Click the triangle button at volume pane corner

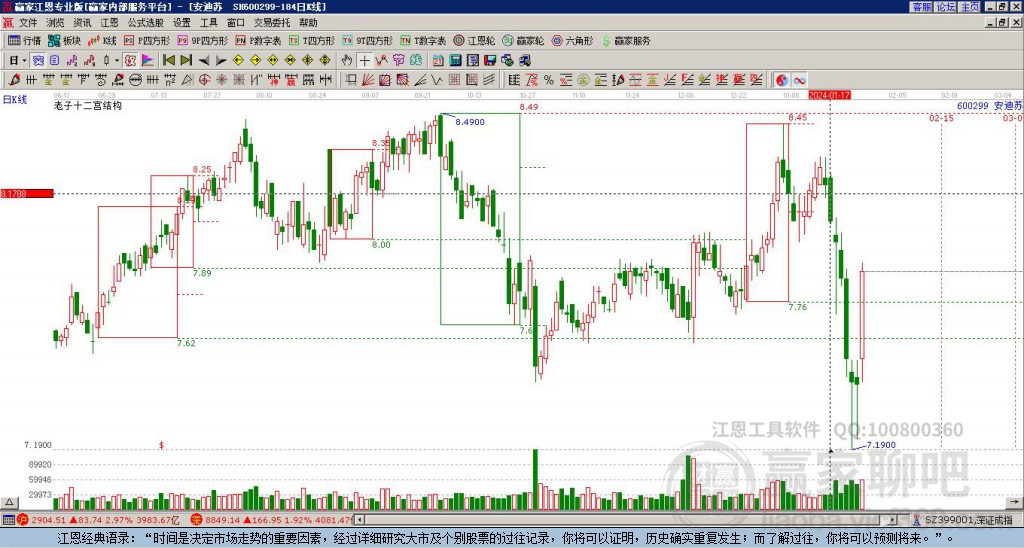tap(9, 502)
